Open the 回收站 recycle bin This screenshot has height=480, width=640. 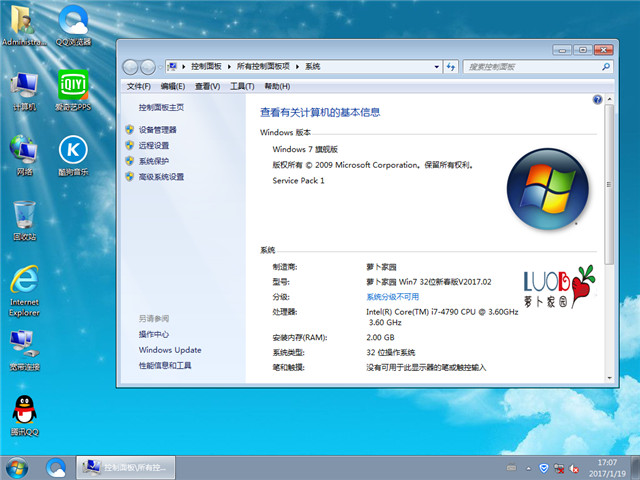[x=24, y=220]
